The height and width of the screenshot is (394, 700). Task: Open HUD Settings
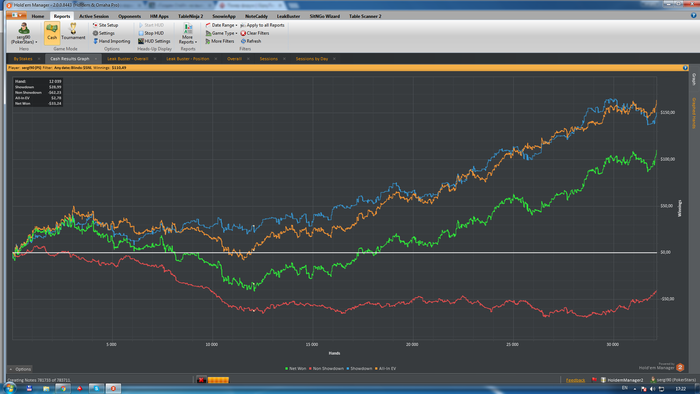pyautogui.click(x=154, y=41)
